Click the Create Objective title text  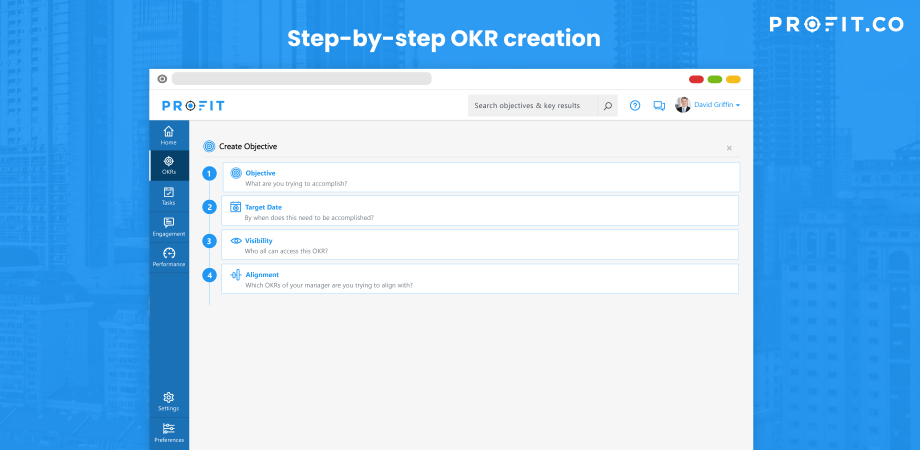pyautogui.click(x=248, y=147)
